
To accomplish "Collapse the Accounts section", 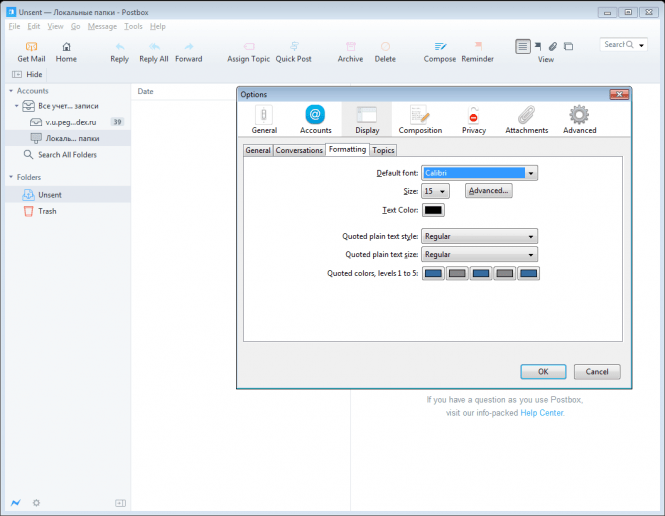I will pyautogui.click(x=11, y=91).
